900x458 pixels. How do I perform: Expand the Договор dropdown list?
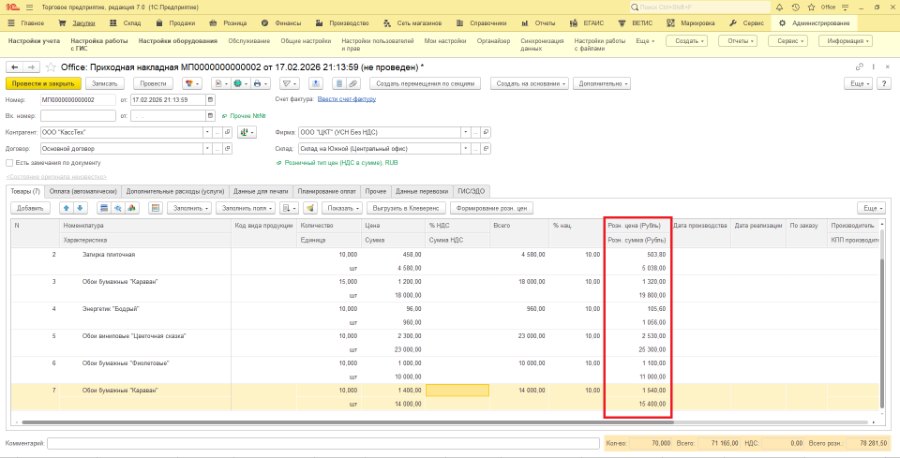[208, 149]
